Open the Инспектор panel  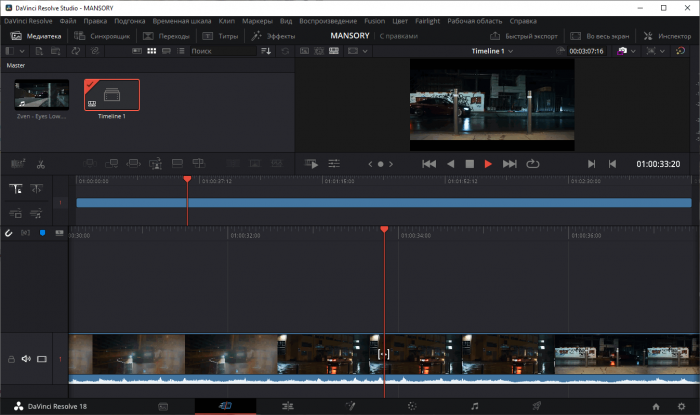tap(667, 36)
